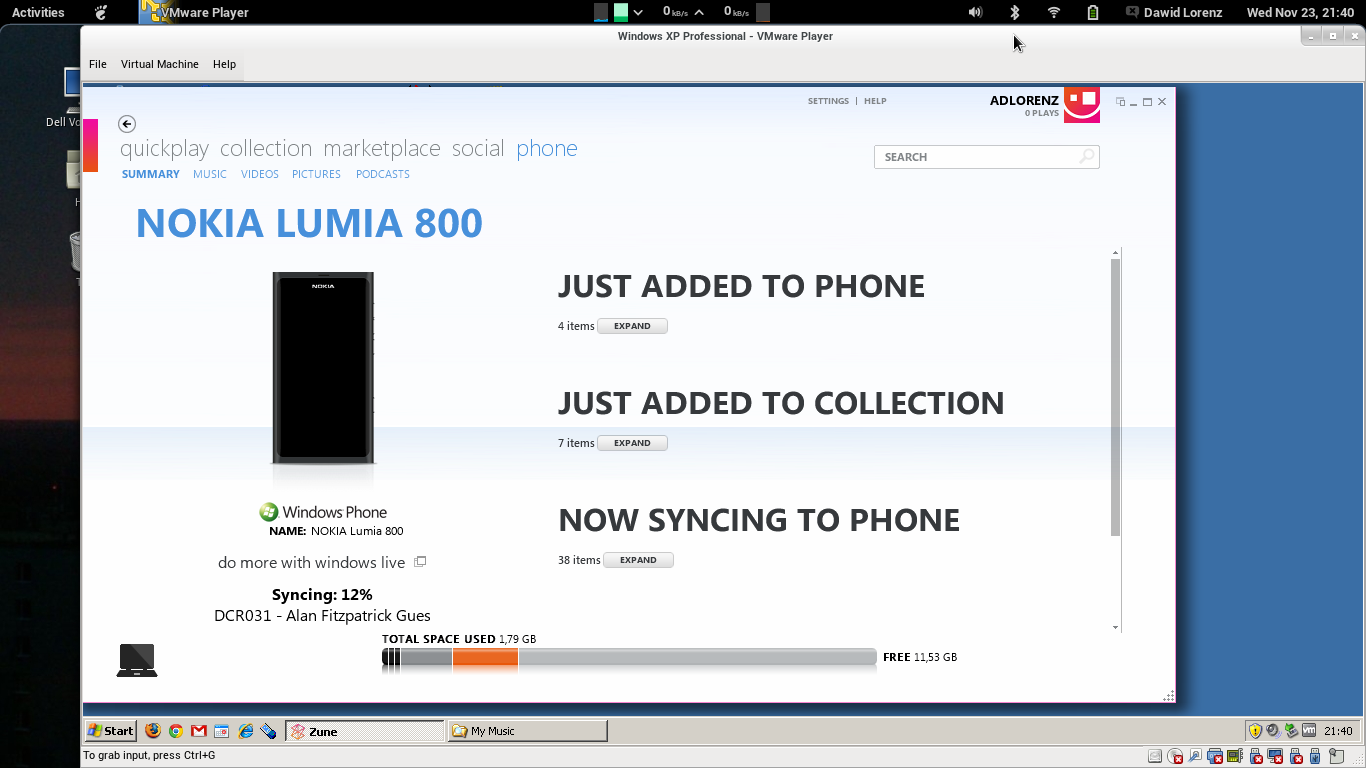Screen dimensions: 1366x768
Task: Launch Firefox from the quick launch bar
Action: coord(153,731)
